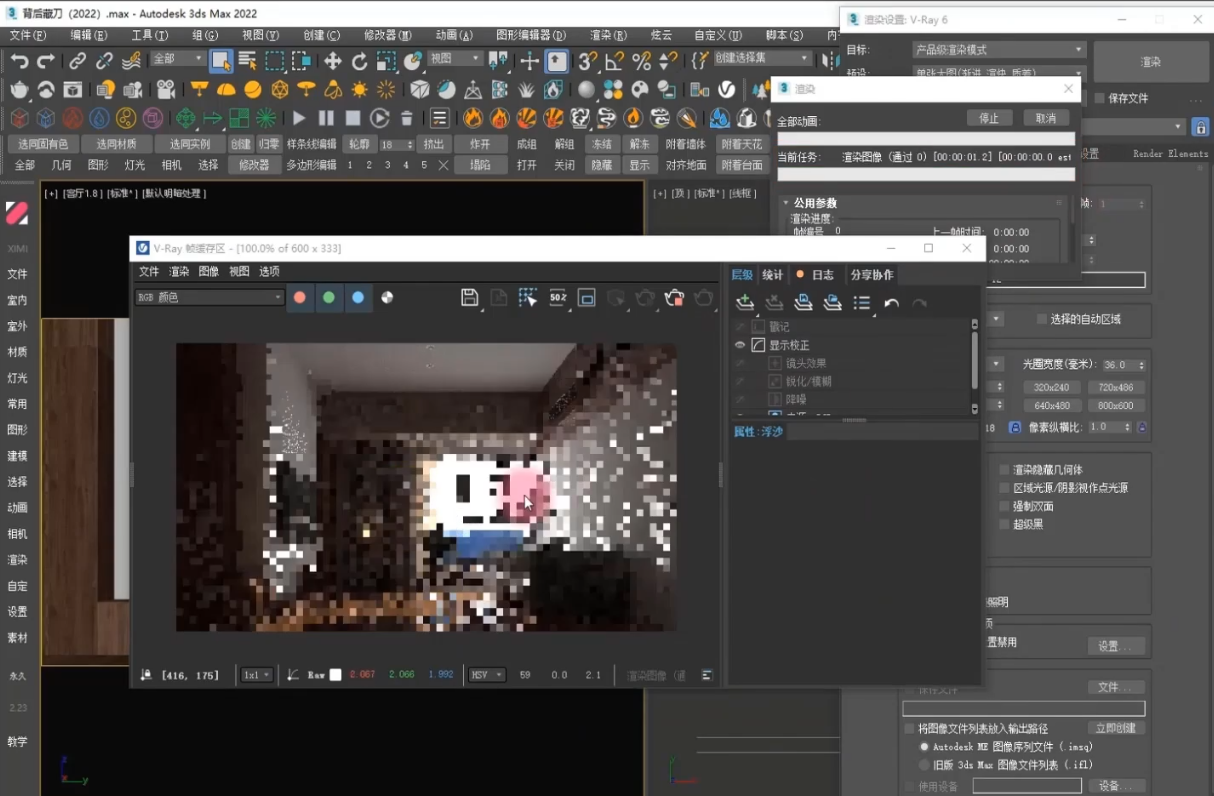The width and height of the screenshot is (1214, 796).
Task: Adjust the 光圈宽度 spinner value 36.0
Action: coord(1124,365)
